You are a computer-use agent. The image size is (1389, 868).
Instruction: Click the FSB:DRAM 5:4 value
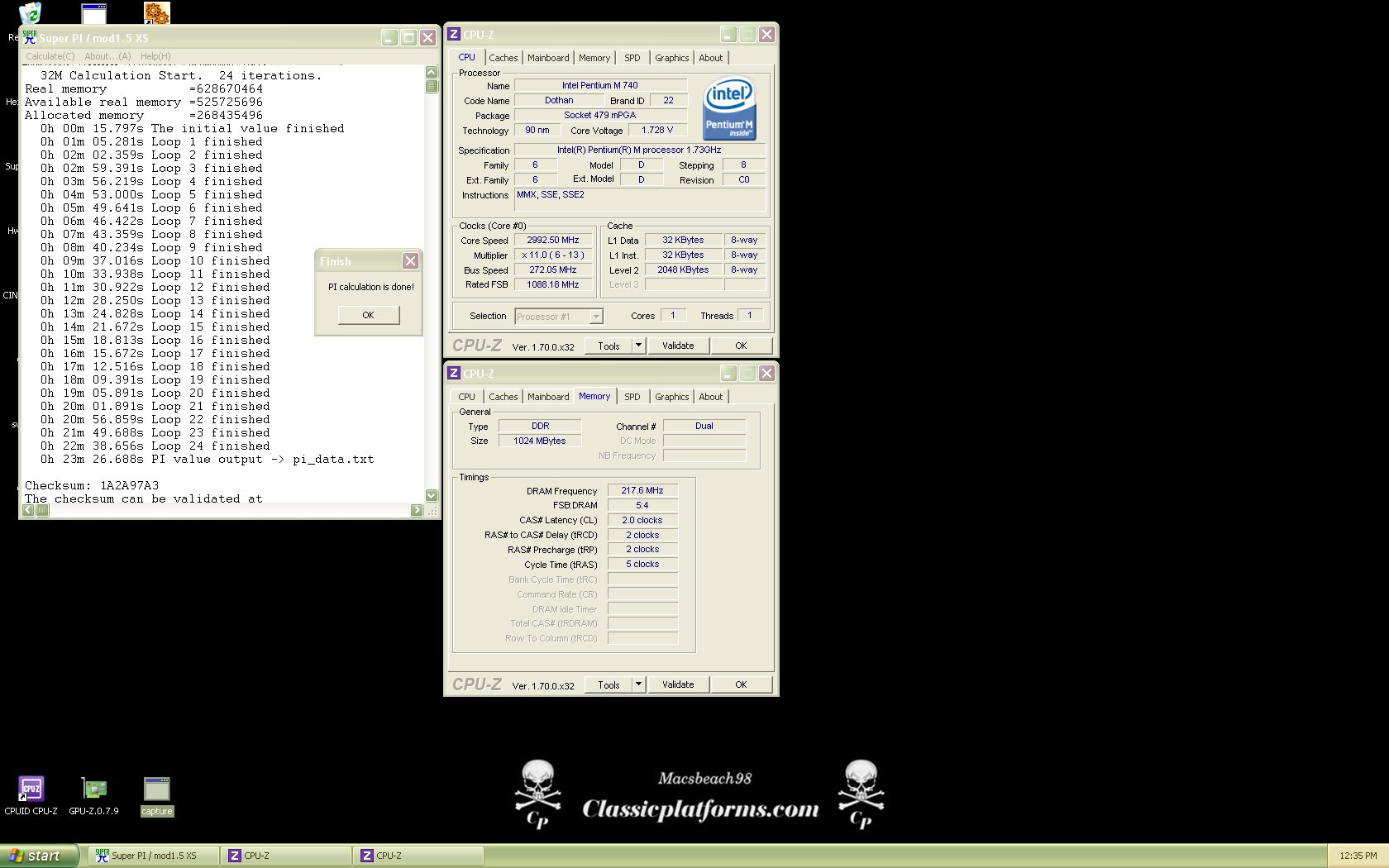pyautogui.click(x=642, y=505)
